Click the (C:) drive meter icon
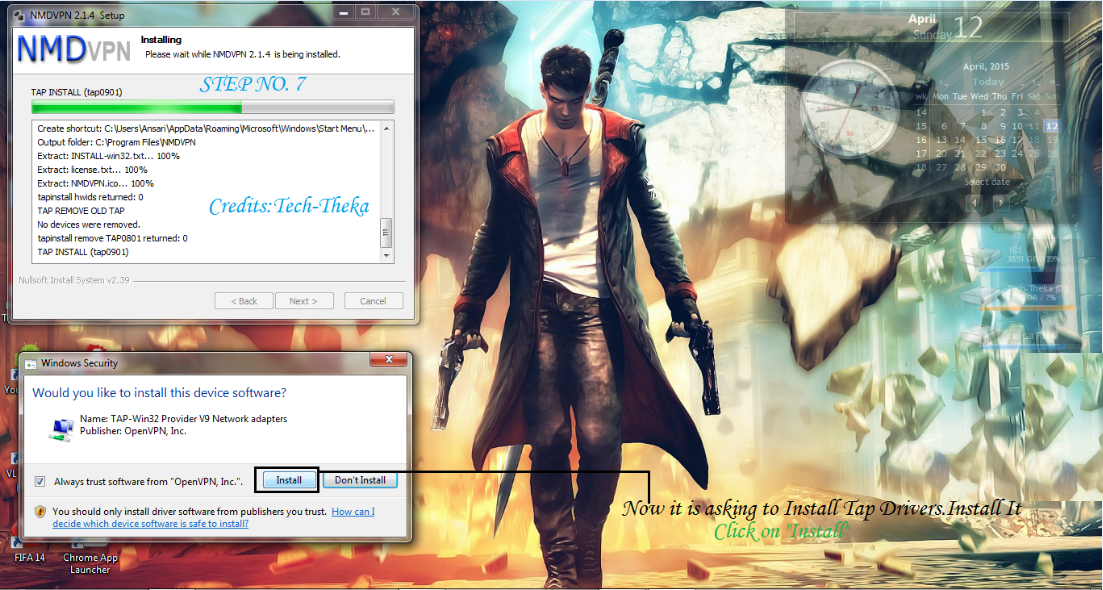The image size is (1103, 590). coord(983,257)
